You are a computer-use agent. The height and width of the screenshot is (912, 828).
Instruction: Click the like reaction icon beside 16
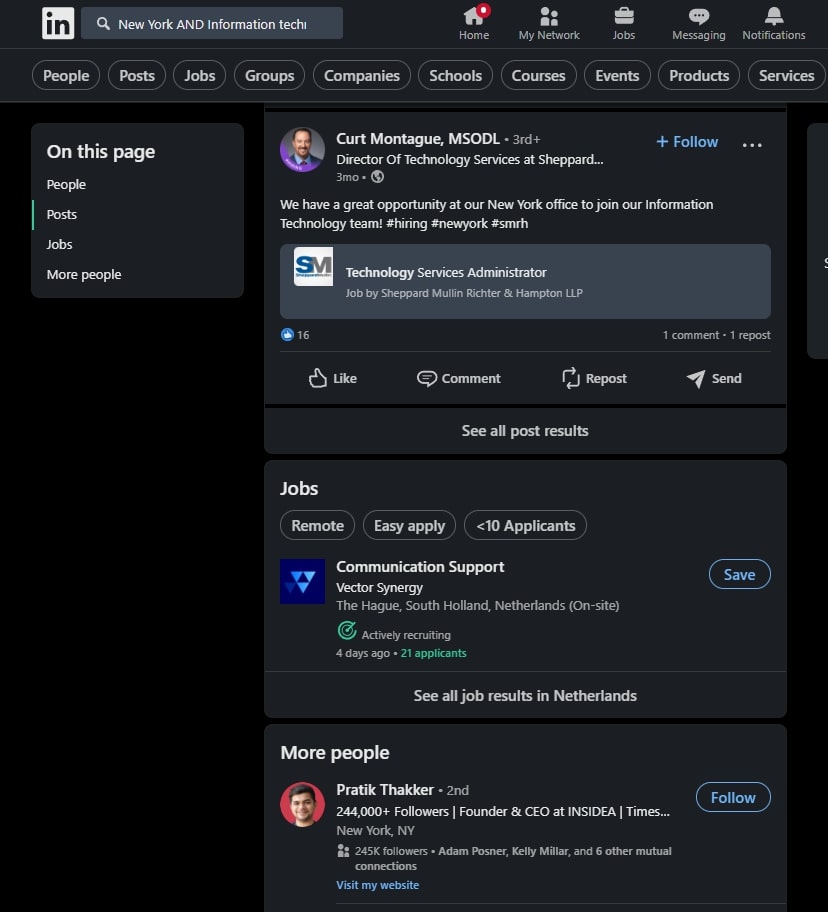tap(287, 334)
